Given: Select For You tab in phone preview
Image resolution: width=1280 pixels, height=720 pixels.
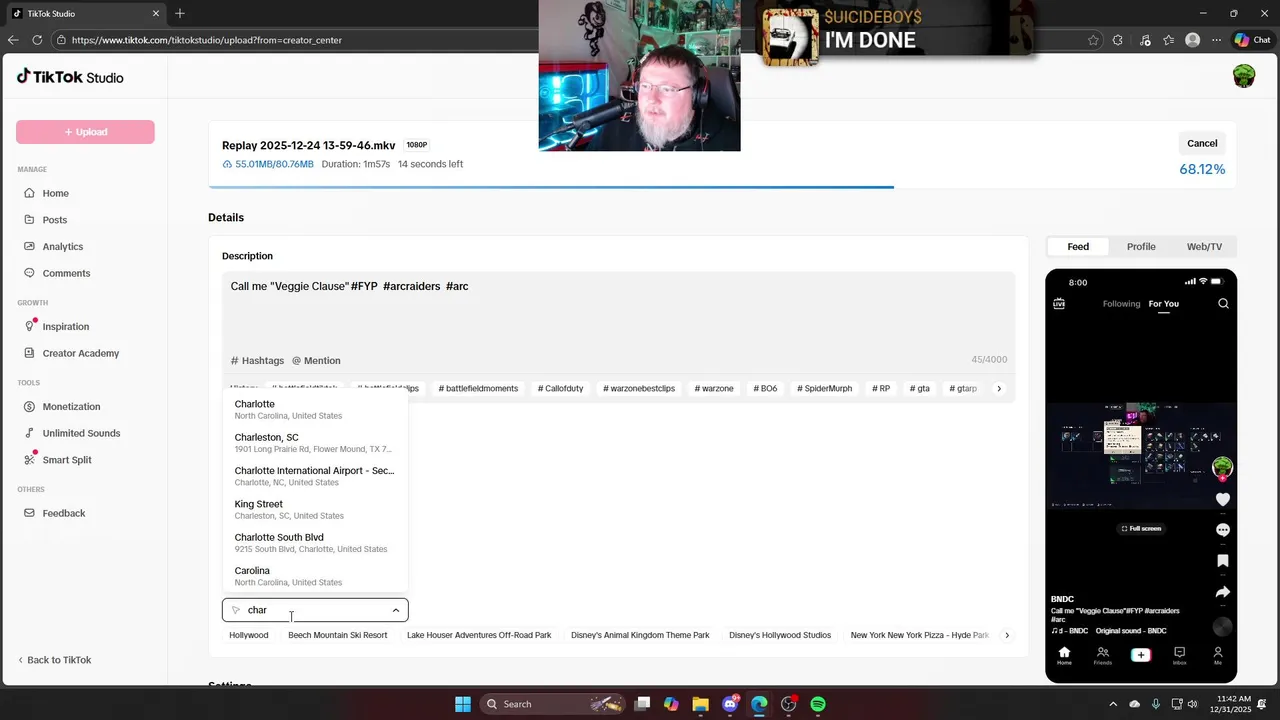Looking at the screenshot, I should (1163, 304).
